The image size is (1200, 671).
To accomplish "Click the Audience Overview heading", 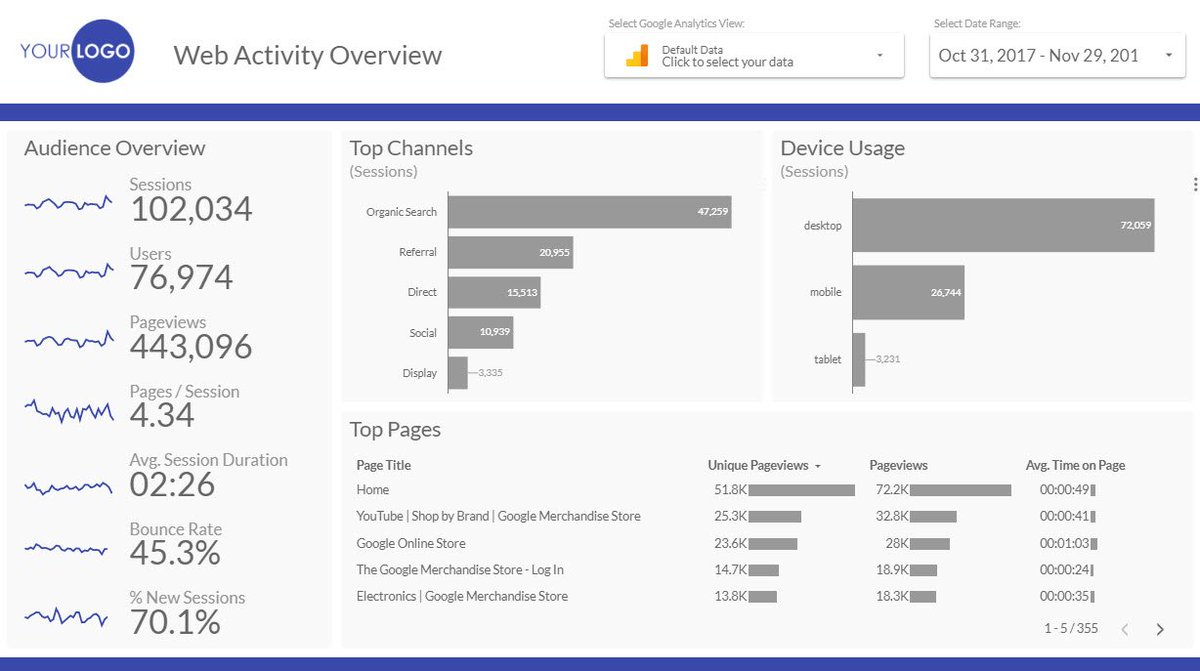I will click(x=115, y=148).
